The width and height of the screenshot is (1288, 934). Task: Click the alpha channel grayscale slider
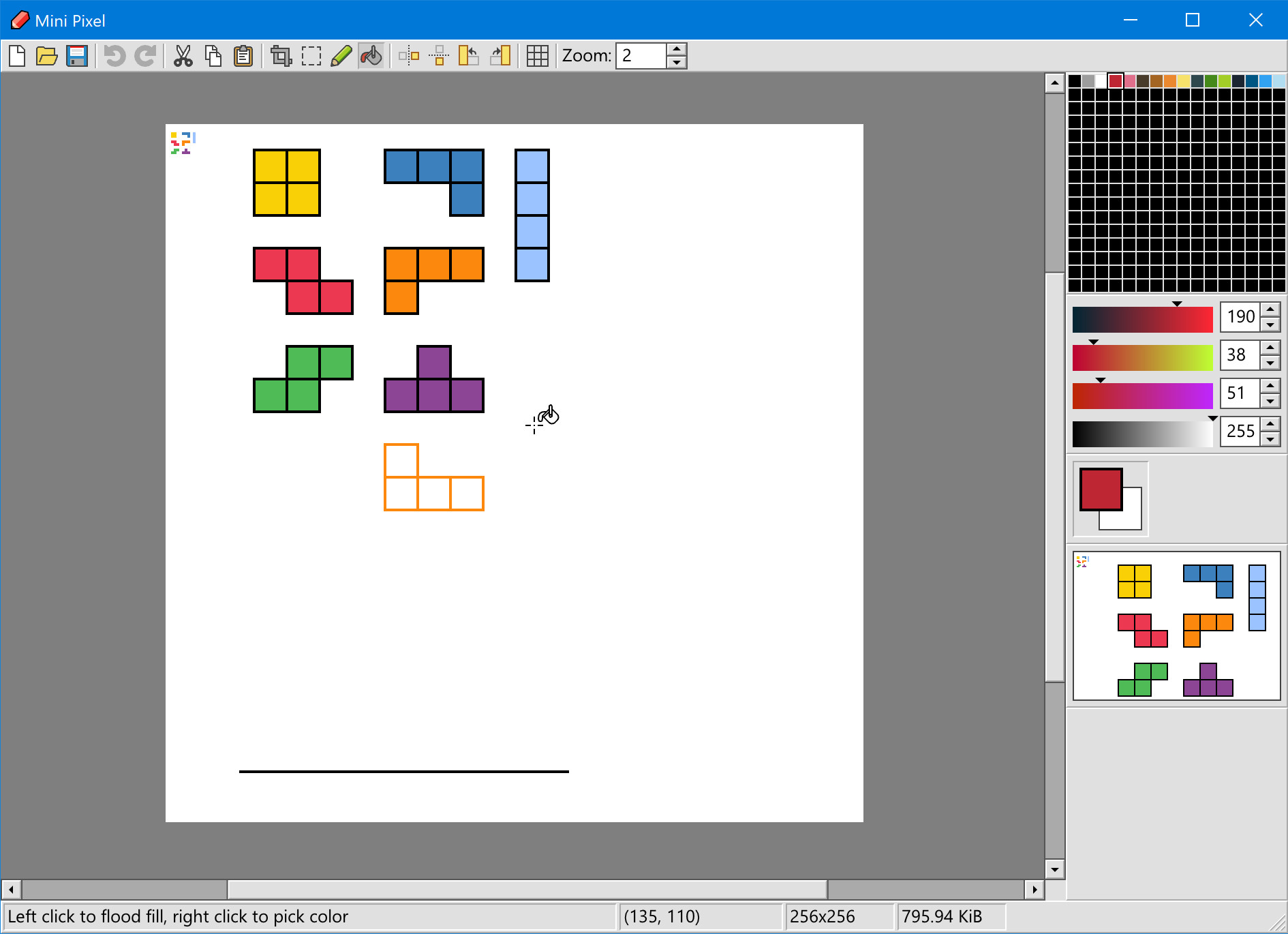(1143, 434)
